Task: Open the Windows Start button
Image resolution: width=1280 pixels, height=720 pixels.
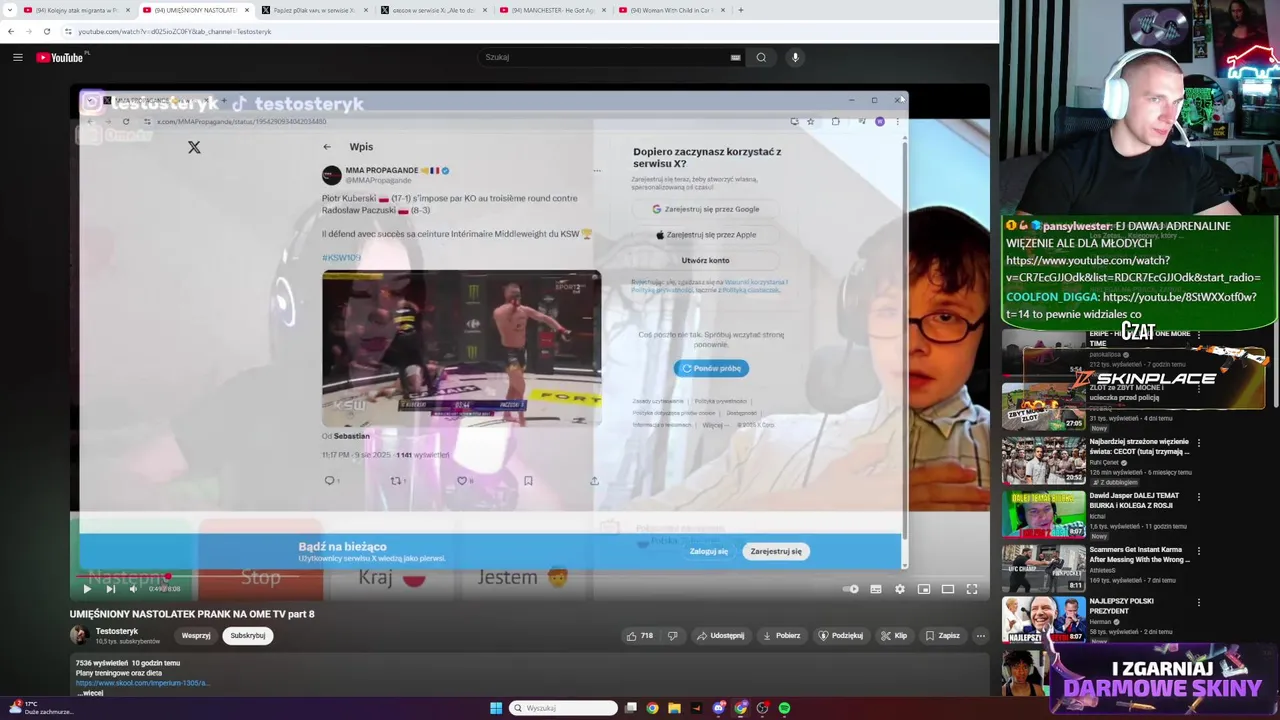Action: tap(496, 708)
